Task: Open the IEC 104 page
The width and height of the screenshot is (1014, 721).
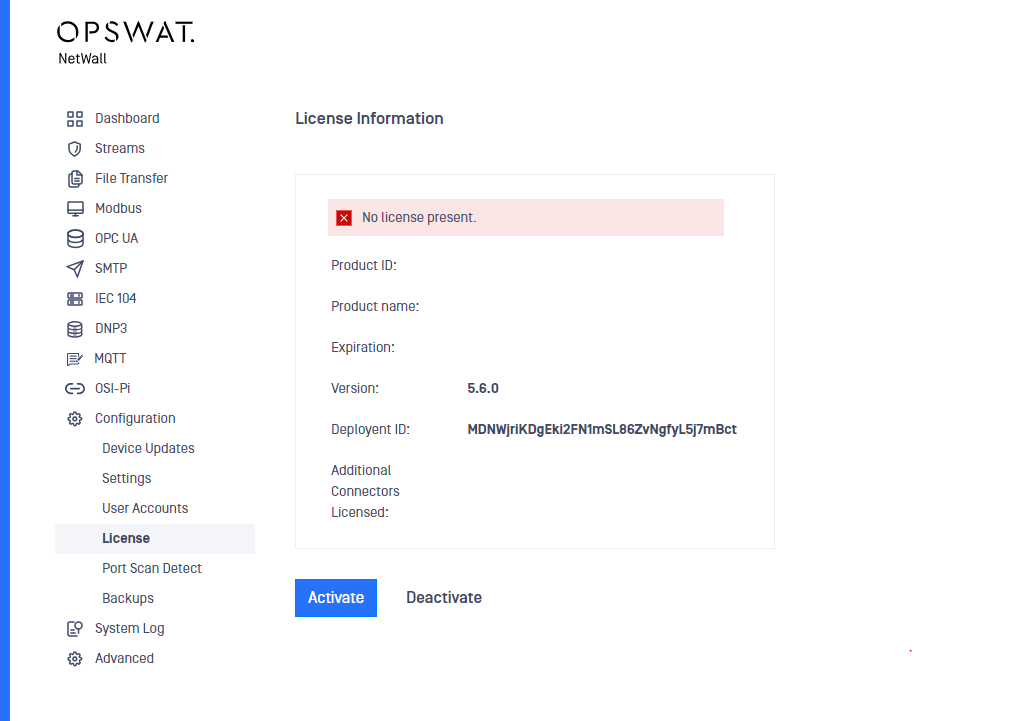Action: 116,298
